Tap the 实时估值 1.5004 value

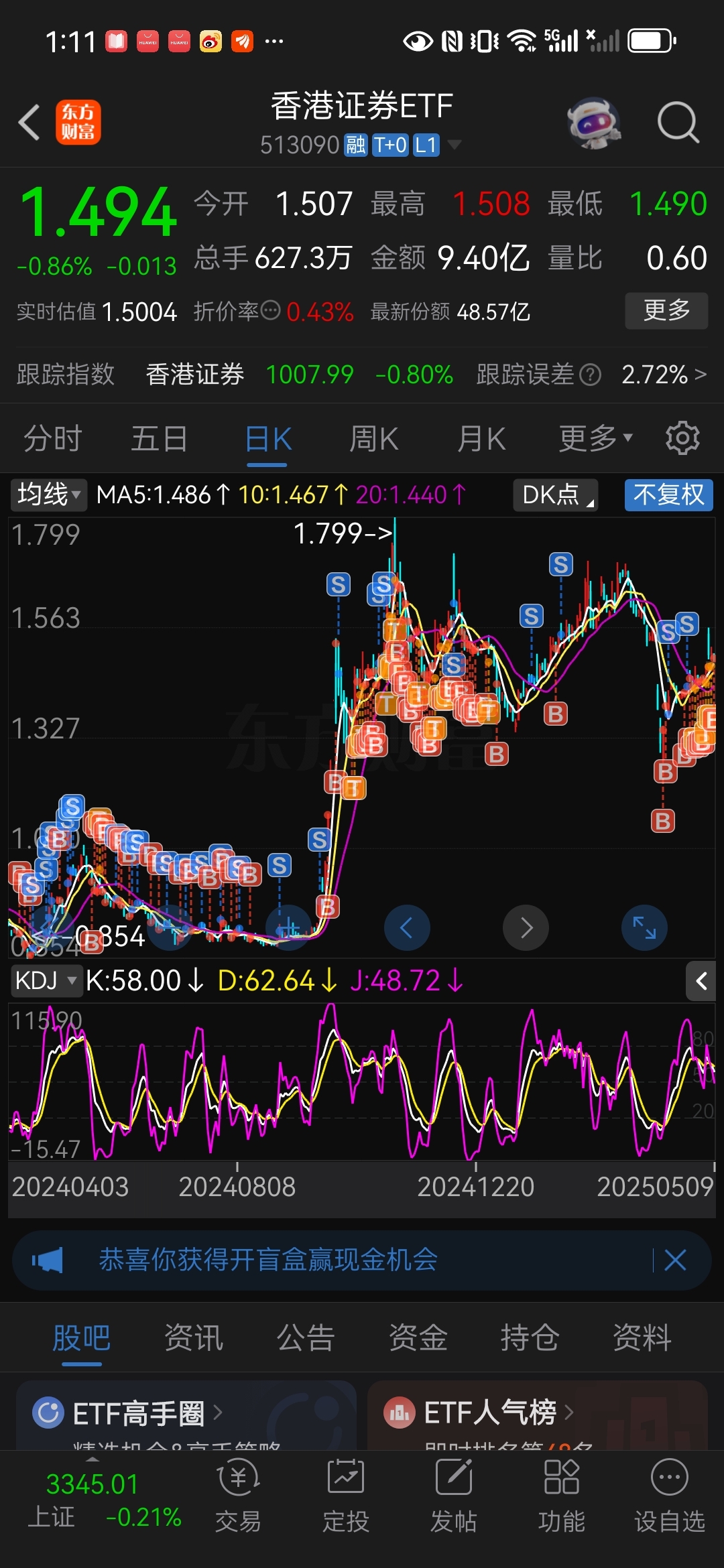tap(139, 312)
